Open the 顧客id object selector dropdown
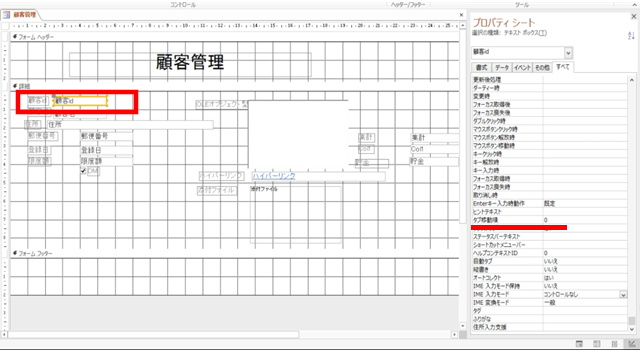This screenshot has height=360, width=640. (568, 52)
